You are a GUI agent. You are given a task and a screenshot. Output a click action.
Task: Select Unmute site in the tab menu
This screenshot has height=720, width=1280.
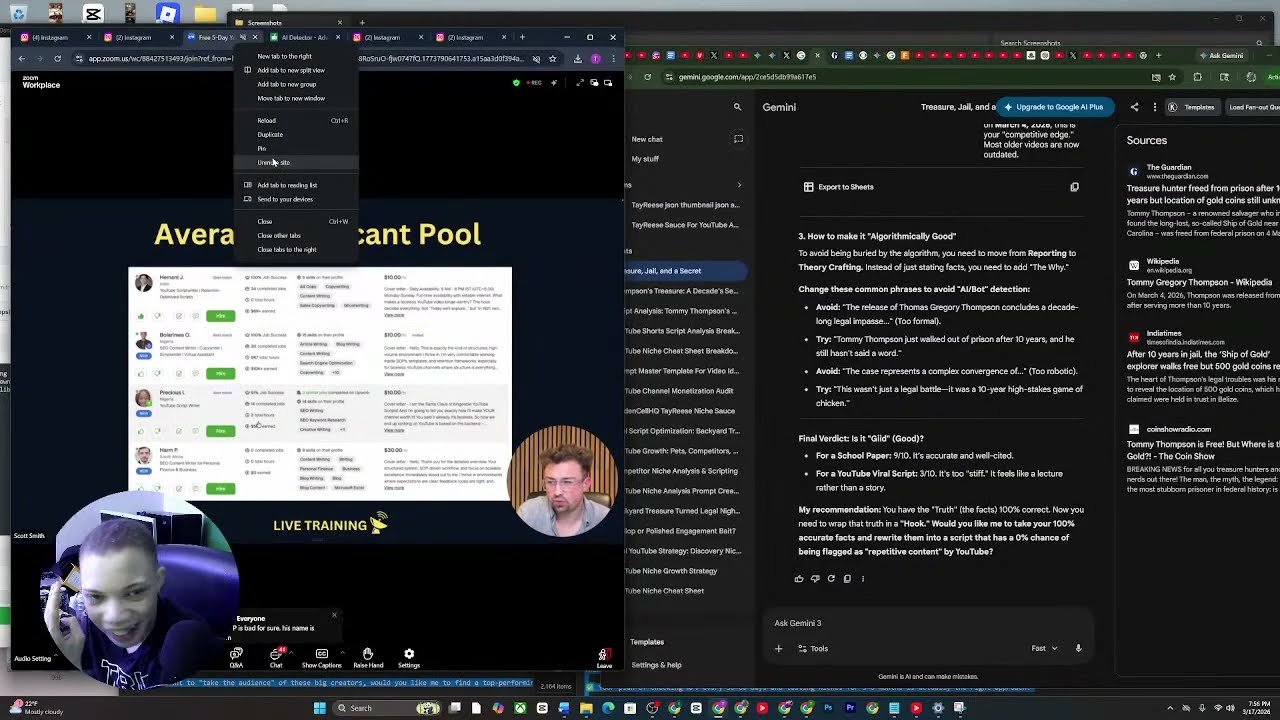coord(273,162)
